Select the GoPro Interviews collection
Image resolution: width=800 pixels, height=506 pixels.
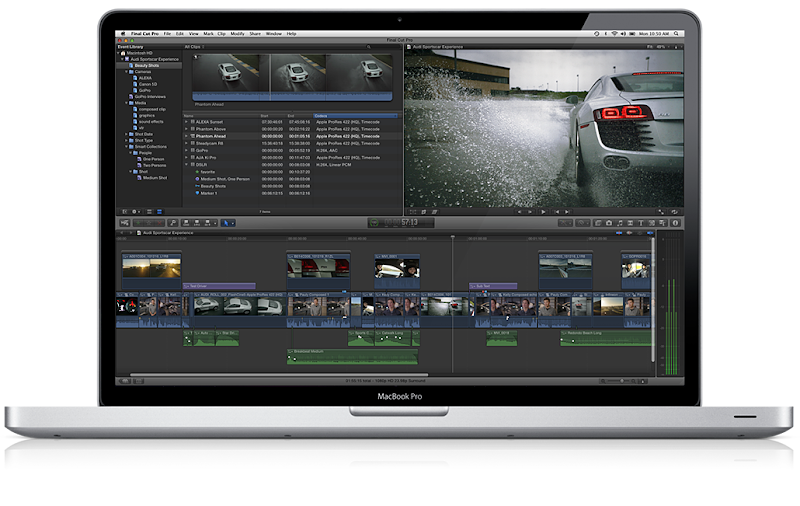pos(149,96)
